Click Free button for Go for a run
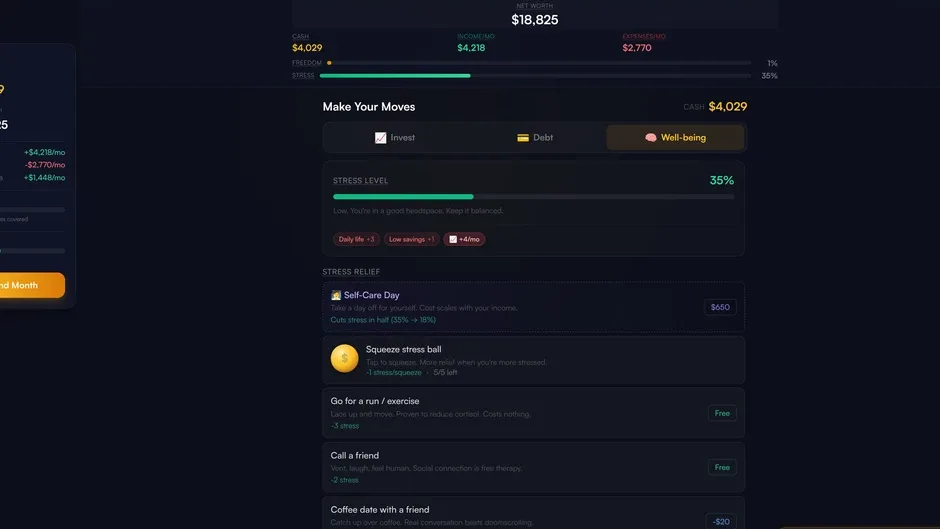Screen dimensions: 940x529 [x=722, y=413]
